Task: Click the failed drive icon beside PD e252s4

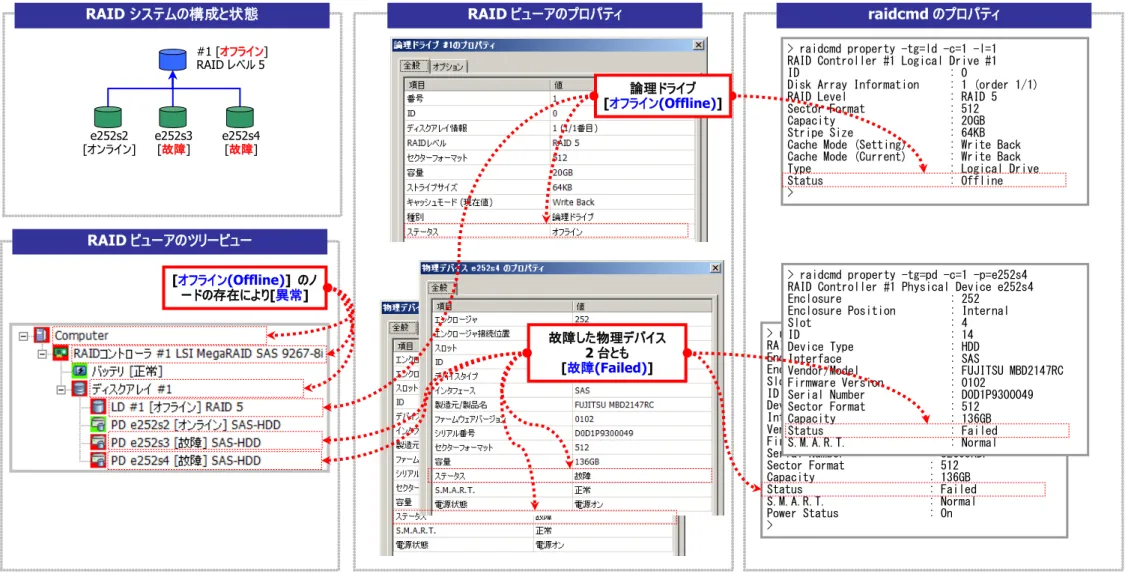Action: coord(98,460)
